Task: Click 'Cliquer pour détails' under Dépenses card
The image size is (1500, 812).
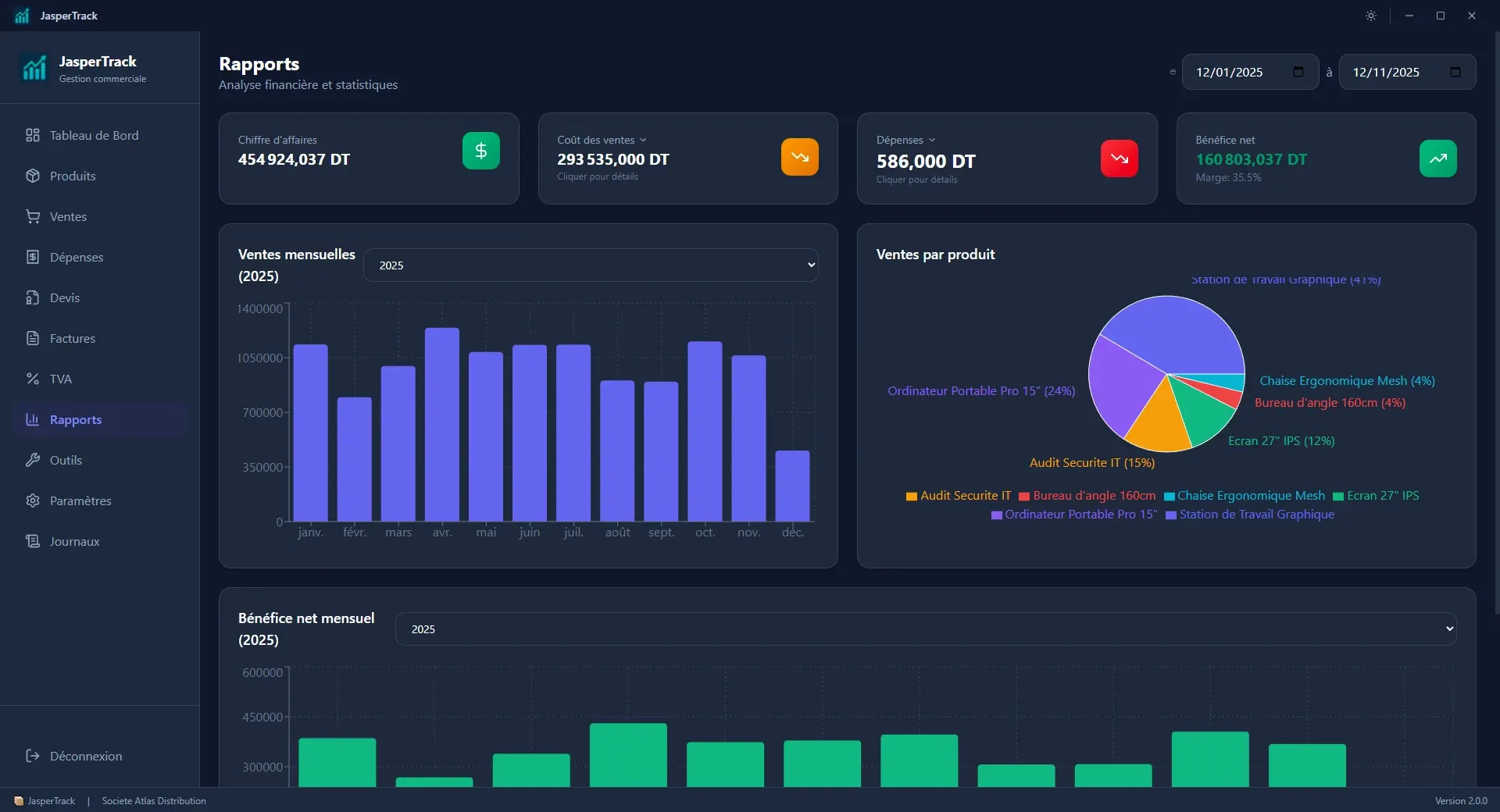Action: 916,180
